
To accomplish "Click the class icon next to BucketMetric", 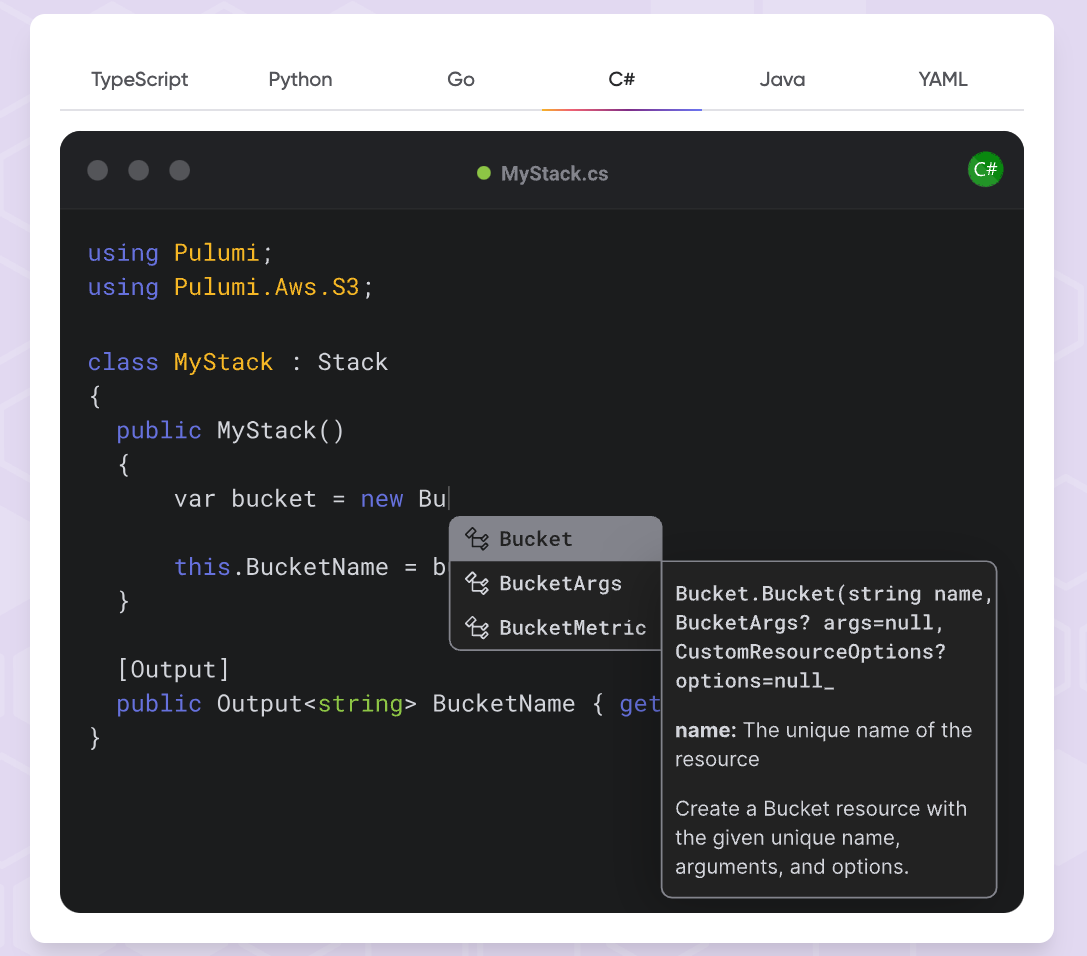I will 477,628.
